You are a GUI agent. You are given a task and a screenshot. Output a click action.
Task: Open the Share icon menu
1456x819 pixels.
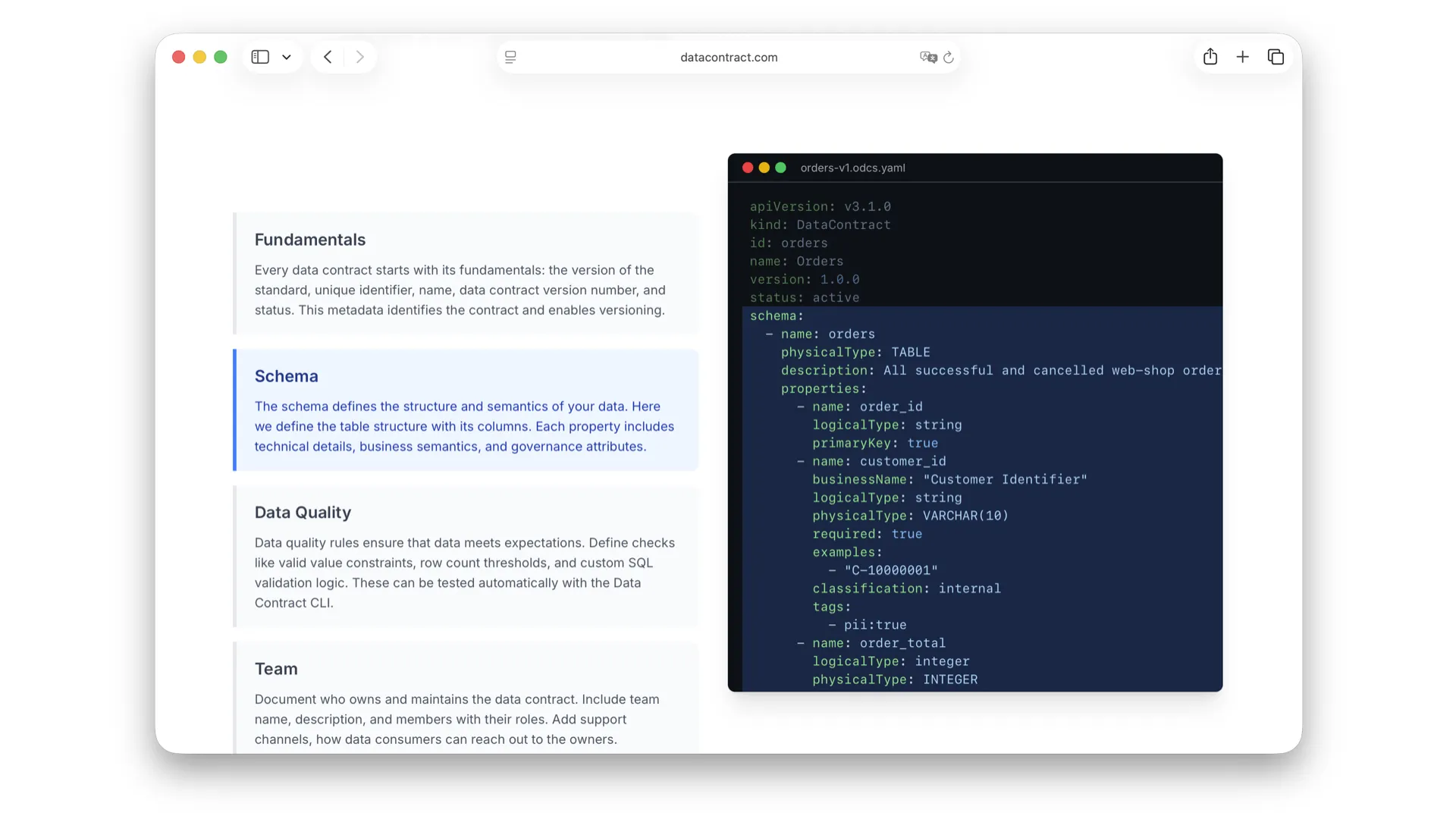[x=1210, y=57]
